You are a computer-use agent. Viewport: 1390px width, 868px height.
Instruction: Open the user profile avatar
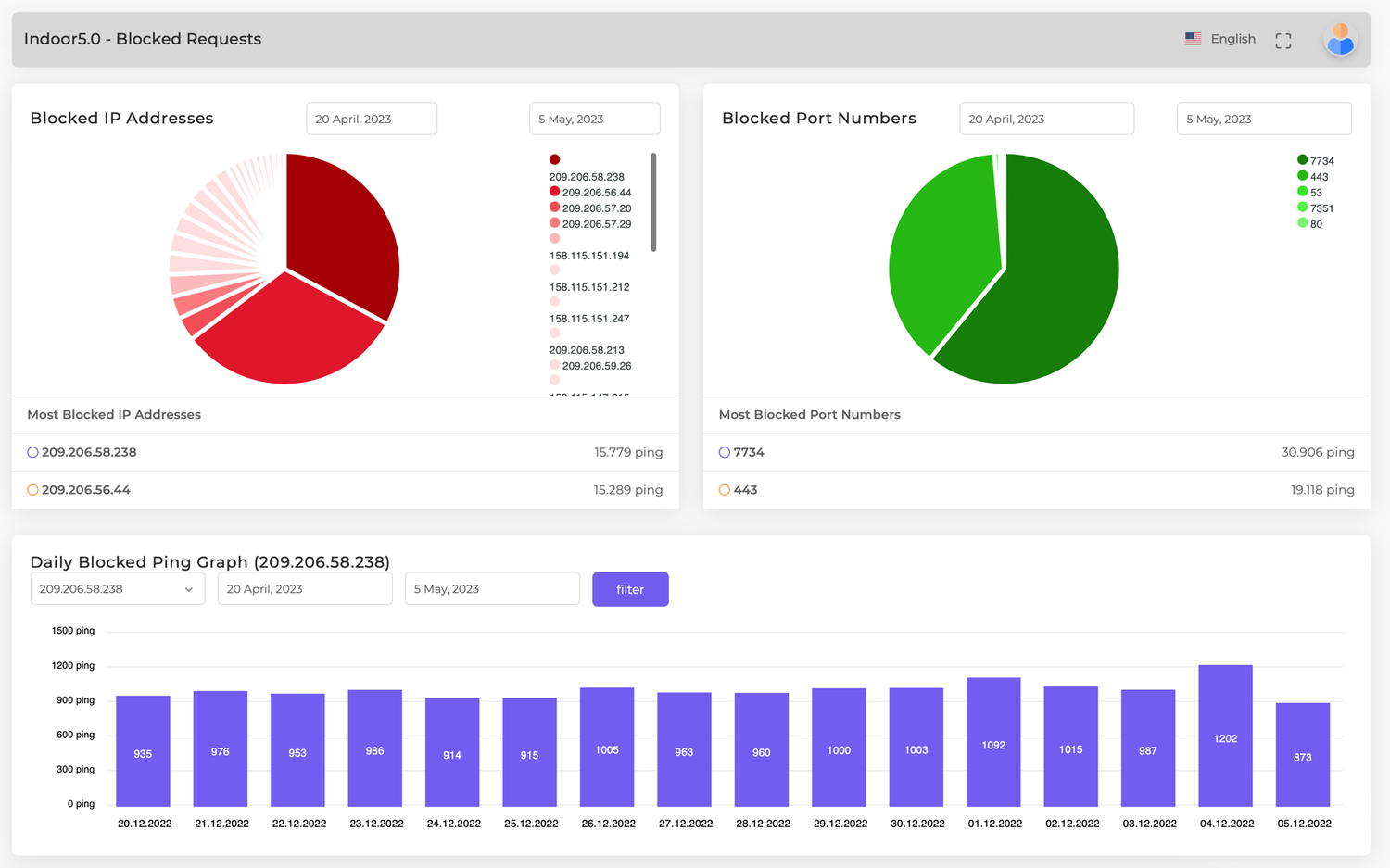[1340, 40]
